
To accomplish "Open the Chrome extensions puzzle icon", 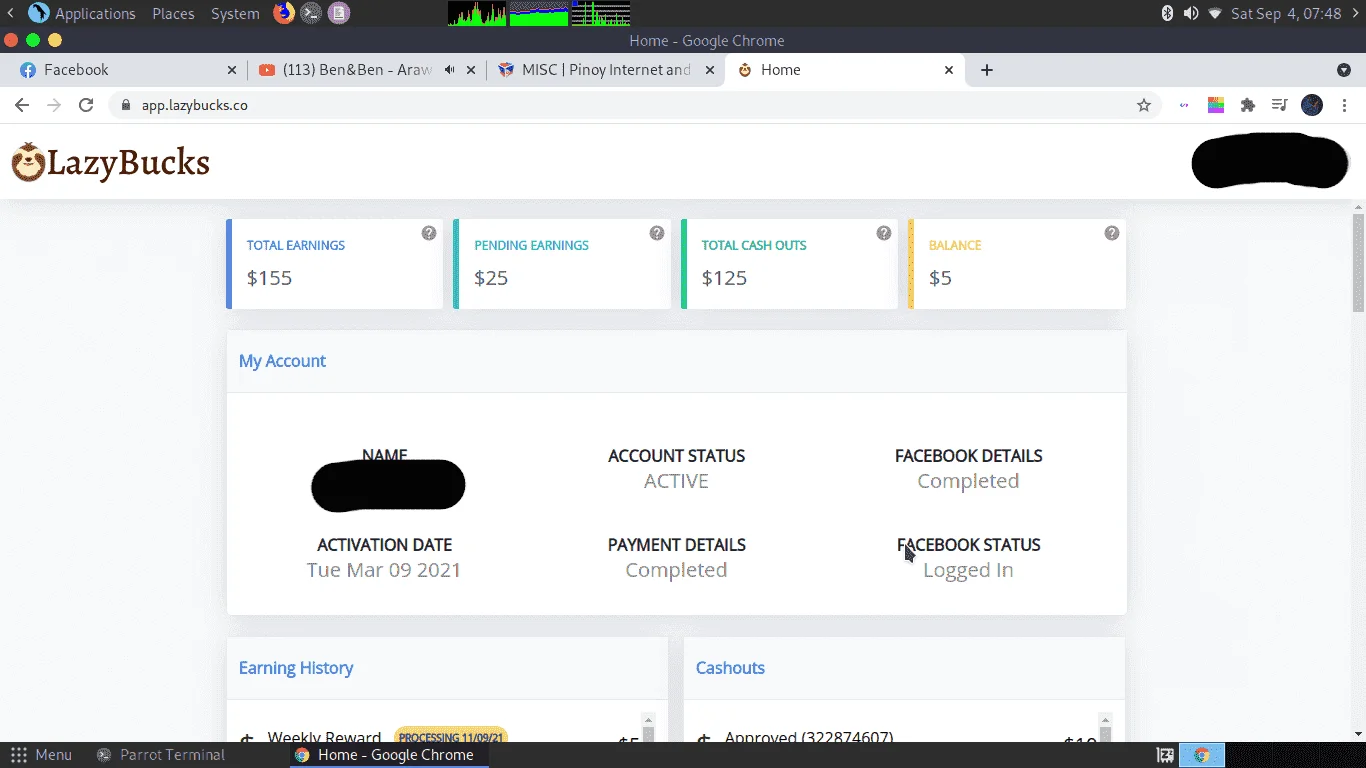I will point(1248,105).
